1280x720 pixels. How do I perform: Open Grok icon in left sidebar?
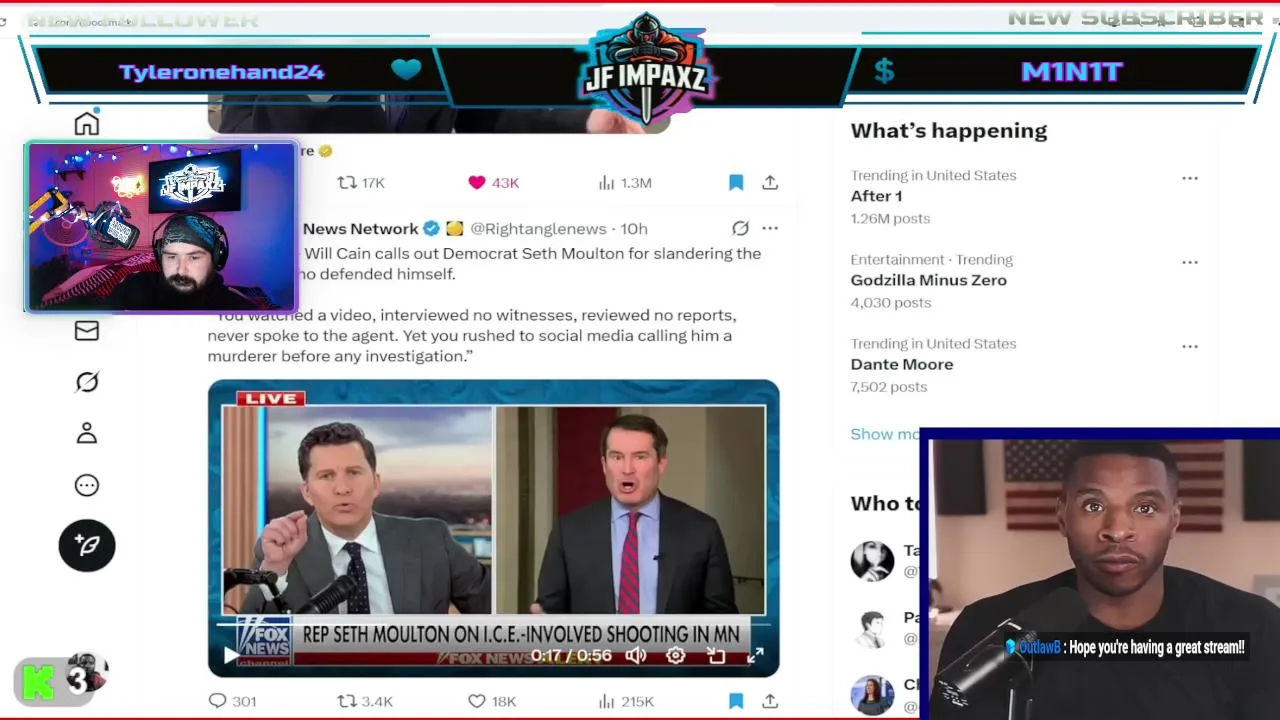coord(87,382)
